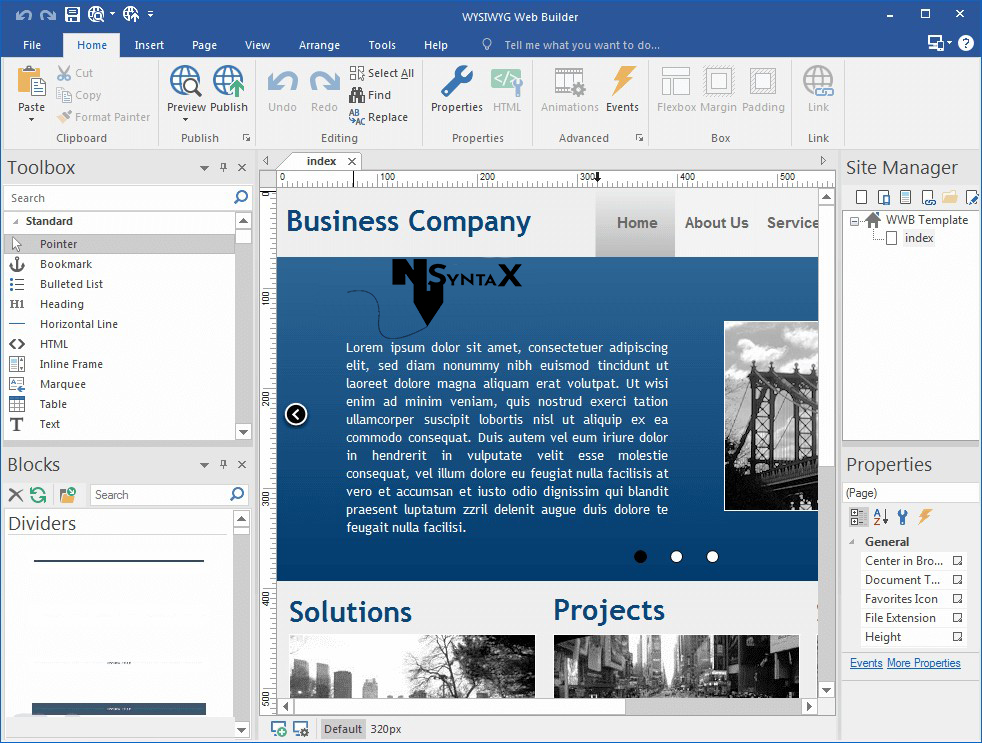Select the index page in Site Manager

click(x=918, y=238)
